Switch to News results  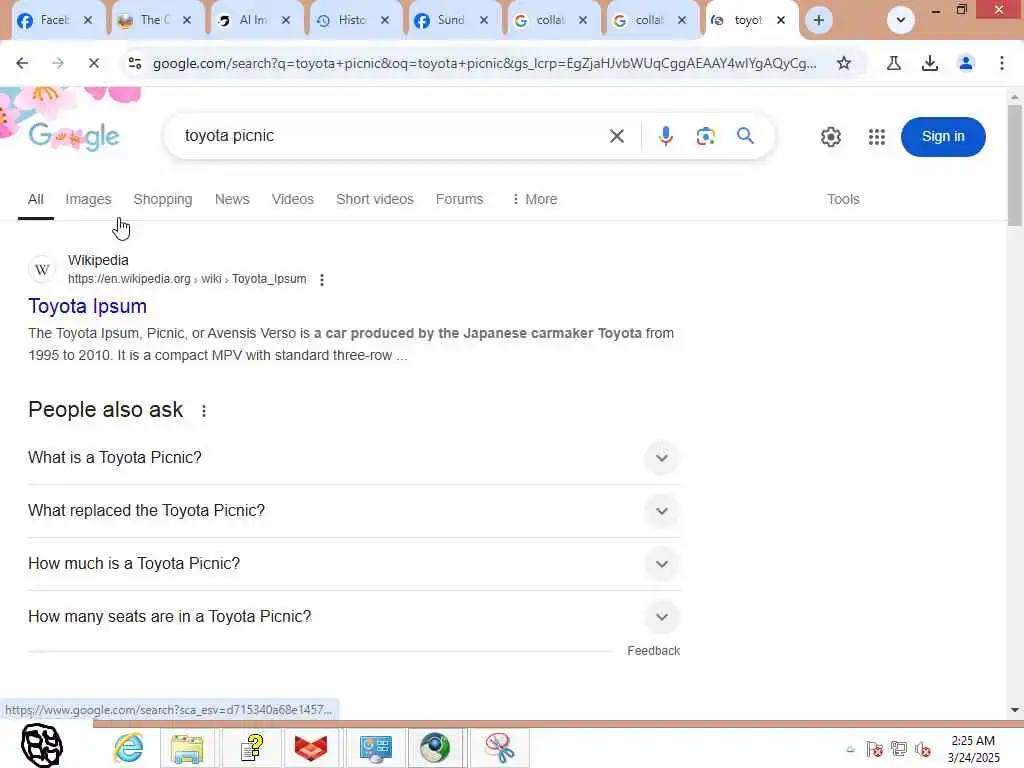(232, 199)
